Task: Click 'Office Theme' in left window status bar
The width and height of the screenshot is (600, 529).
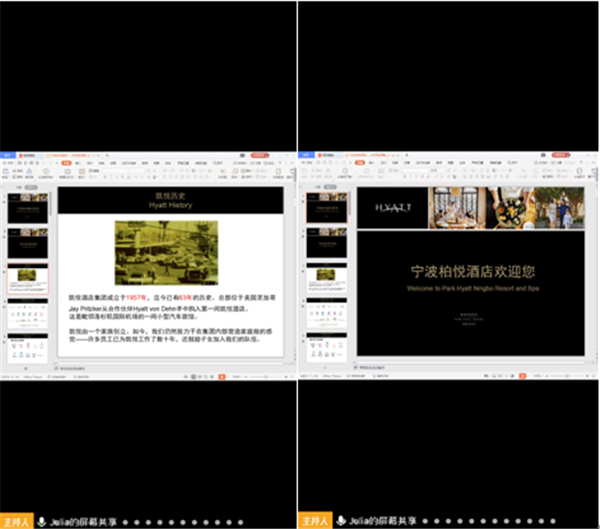Action: pyautogui.click(x=33, y=377)
